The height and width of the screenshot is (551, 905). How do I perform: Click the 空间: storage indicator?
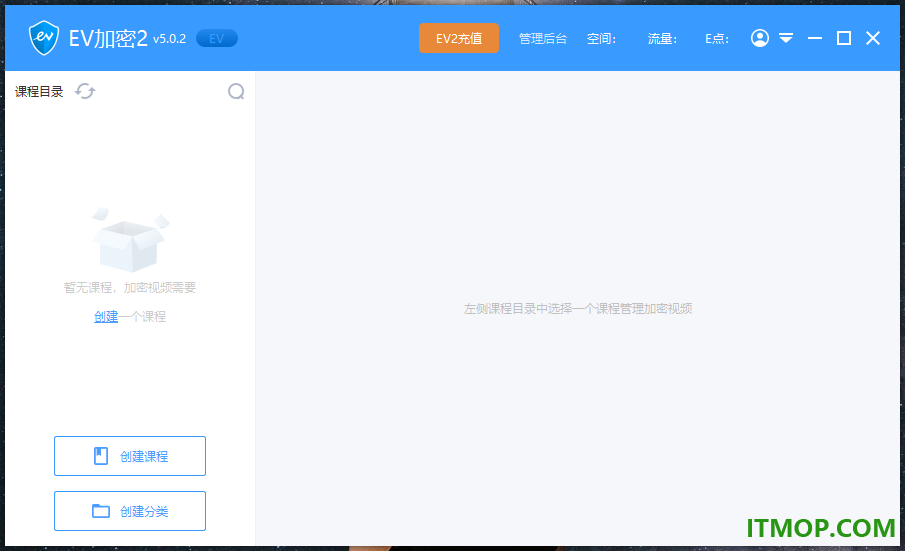coord(601,39)
